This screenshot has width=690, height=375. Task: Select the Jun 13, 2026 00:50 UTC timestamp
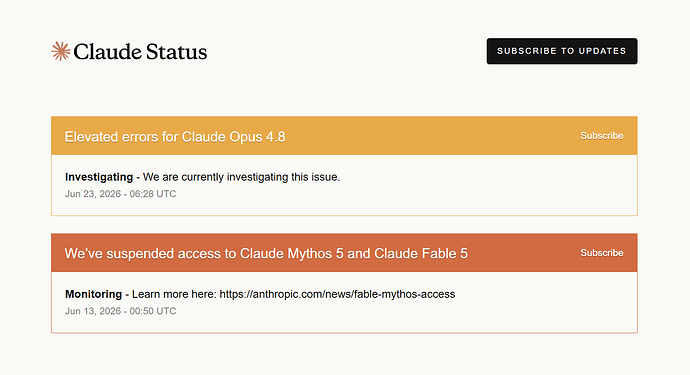121,311
